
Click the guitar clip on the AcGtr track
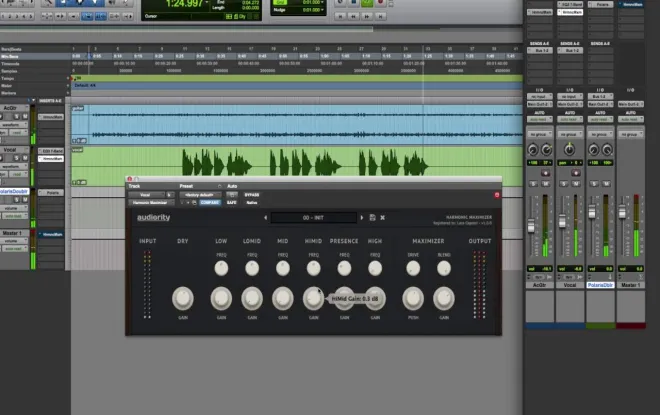[x=297, y=125]
